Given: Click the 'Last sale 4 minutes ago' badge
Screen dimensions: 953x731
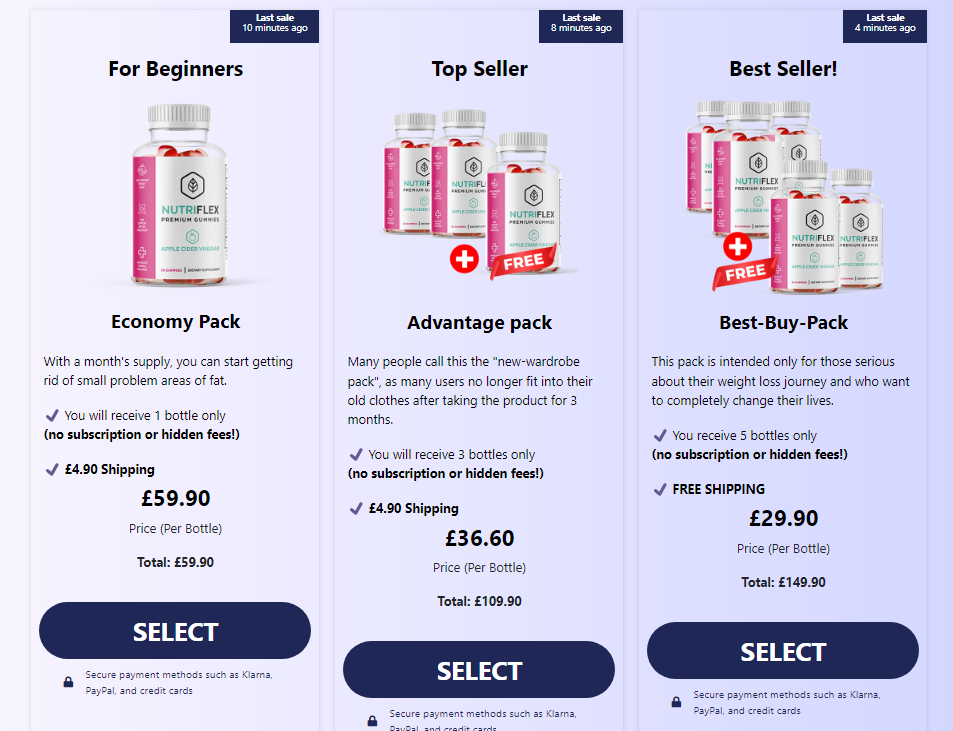Looking at the screenshot, I should [x=885, y=26].
